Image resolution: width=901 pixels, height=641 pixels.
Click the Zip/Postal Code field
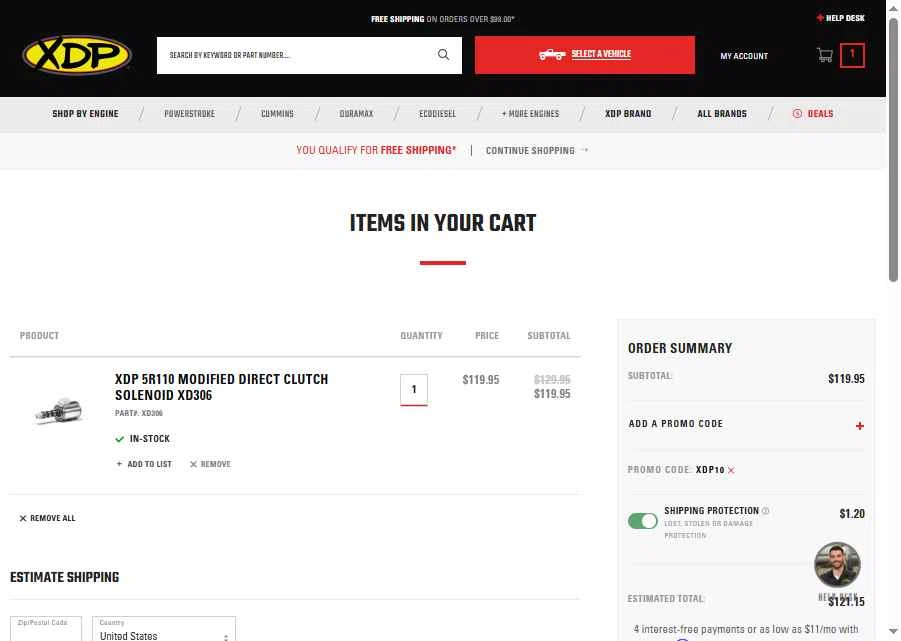46,629
